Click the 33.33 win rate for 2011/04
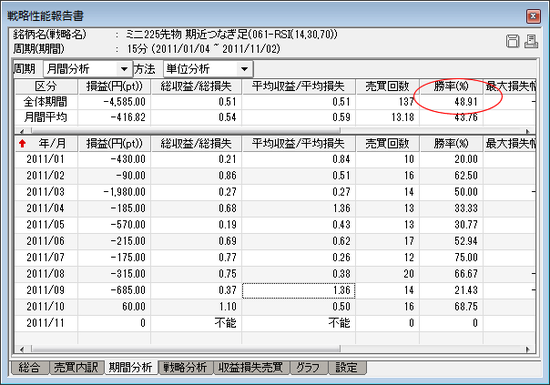The height and width of the screenshot is (385, 550). (451, 208)
